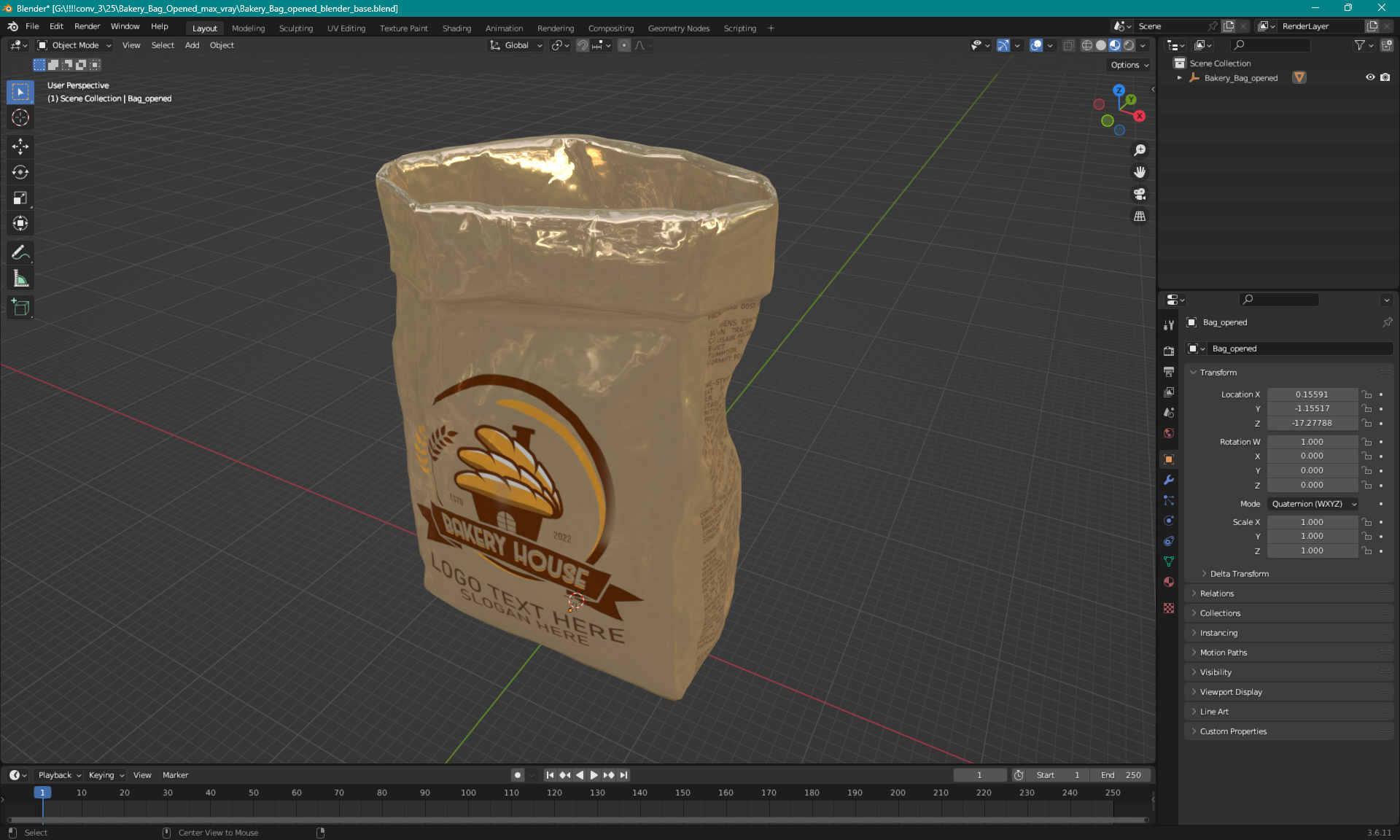The height and width of the screenshot is (840, 1400).
Task: Open the Modifier properties wrench tab
Action: [1169, 480]
